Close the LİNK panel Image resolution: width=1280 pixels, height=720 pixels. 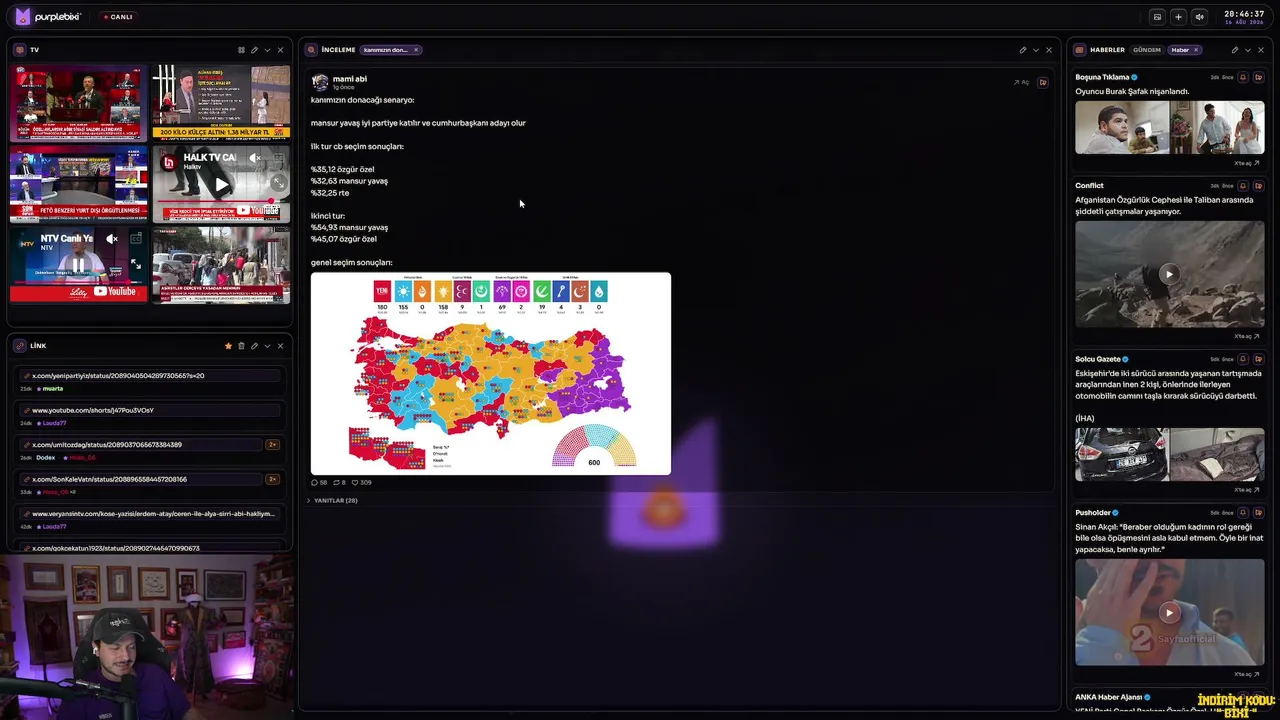[x=280, y=346]
